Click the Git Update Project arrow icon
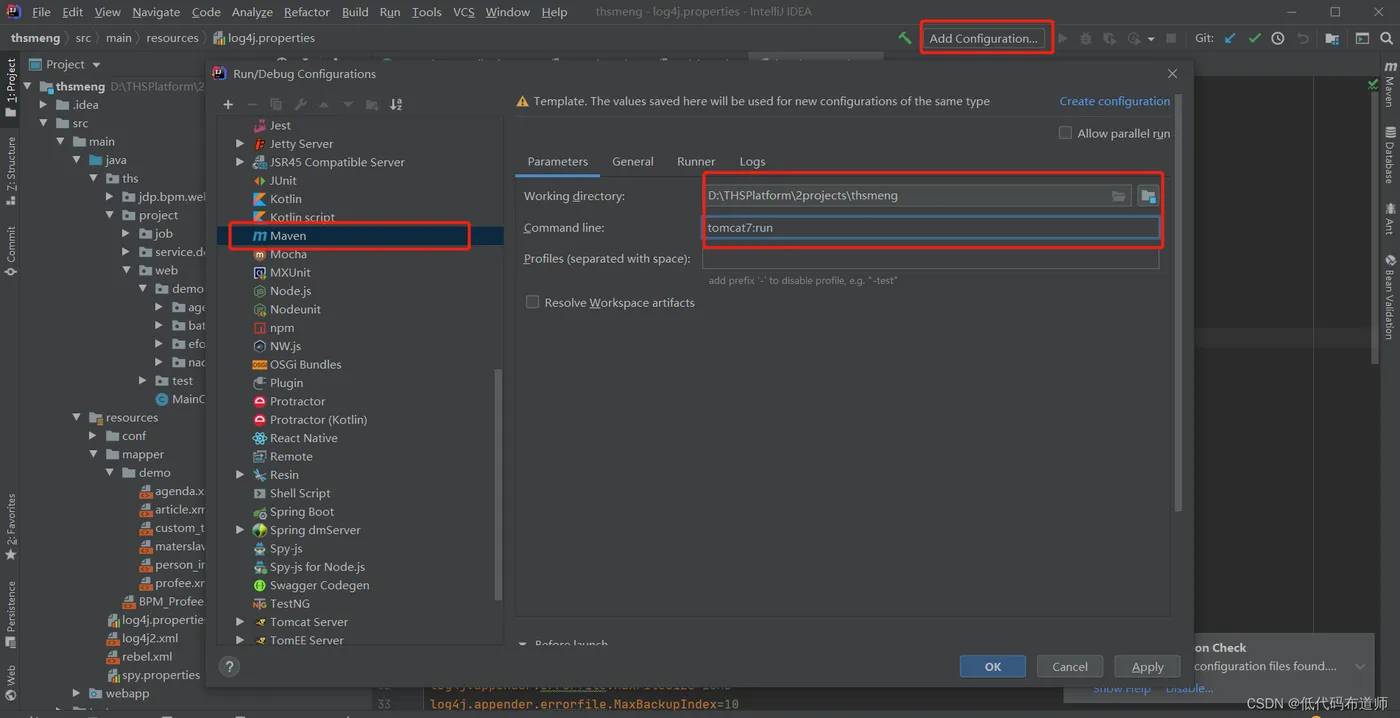The image size is (1400, 718). tap(1230, 38)
